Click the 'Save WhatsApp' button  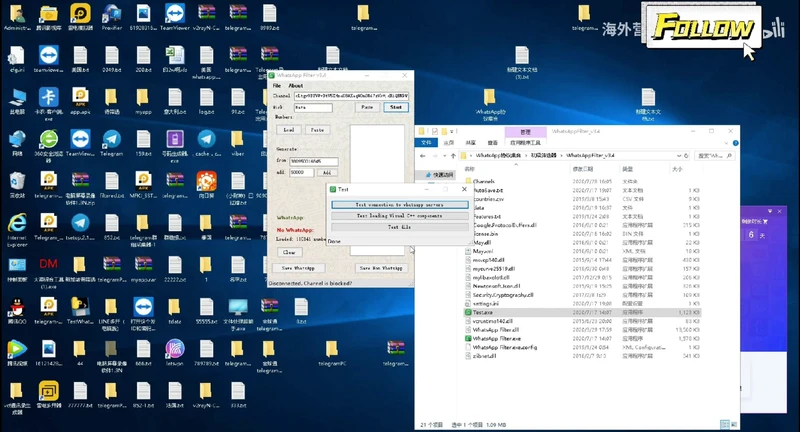click(298, 268)
